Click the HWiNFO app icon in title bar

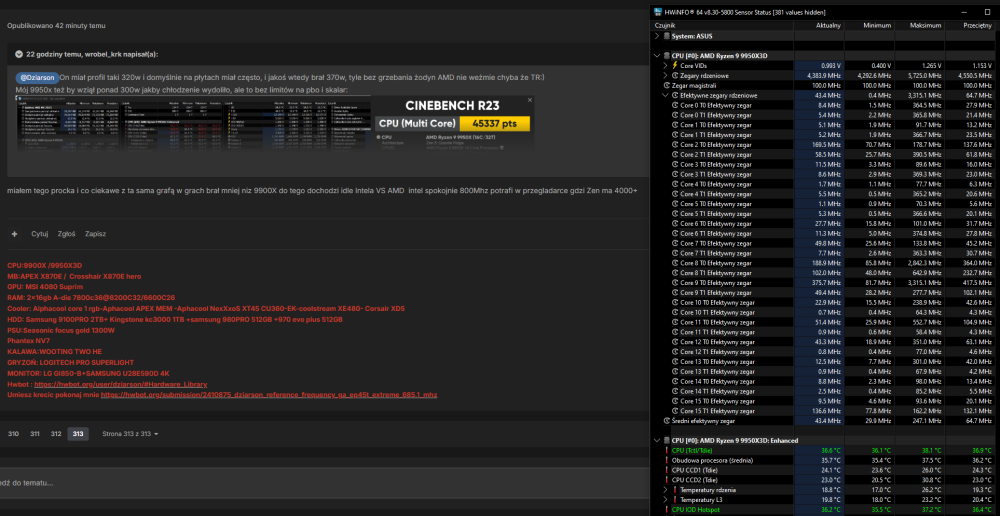pyautogui.click(x=658, y=12)
